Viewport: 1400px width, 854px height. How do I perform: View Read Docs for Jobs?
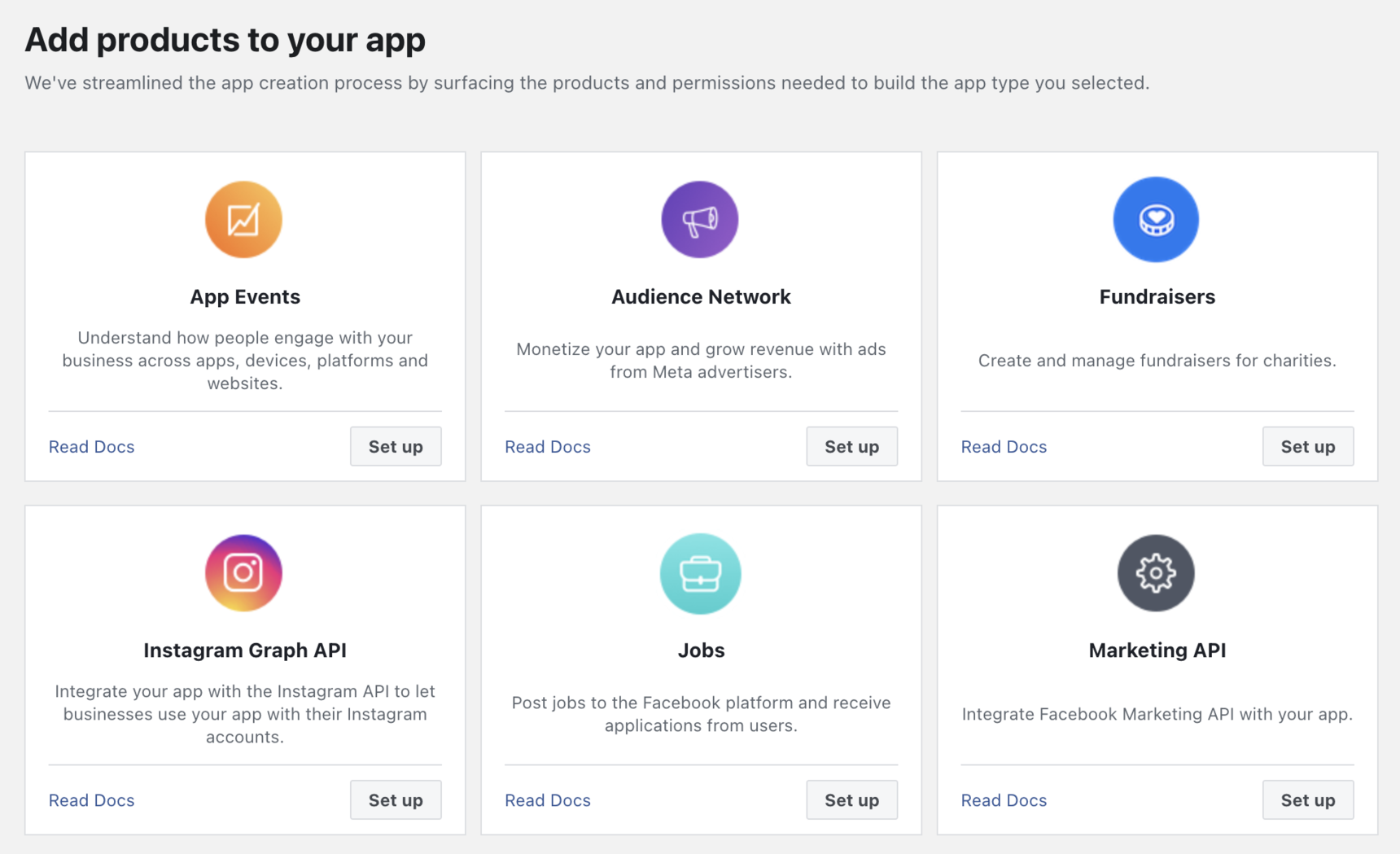(548, 799)
